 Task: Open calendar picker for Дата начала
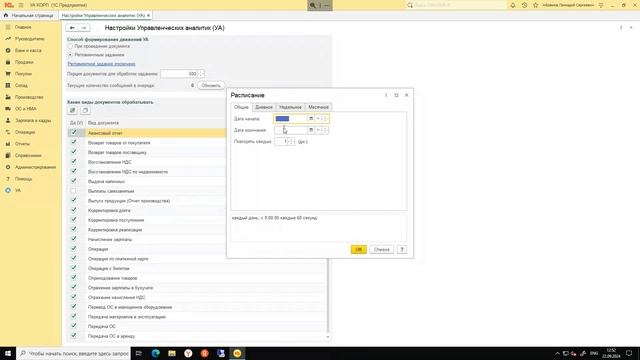click(311, 119)
